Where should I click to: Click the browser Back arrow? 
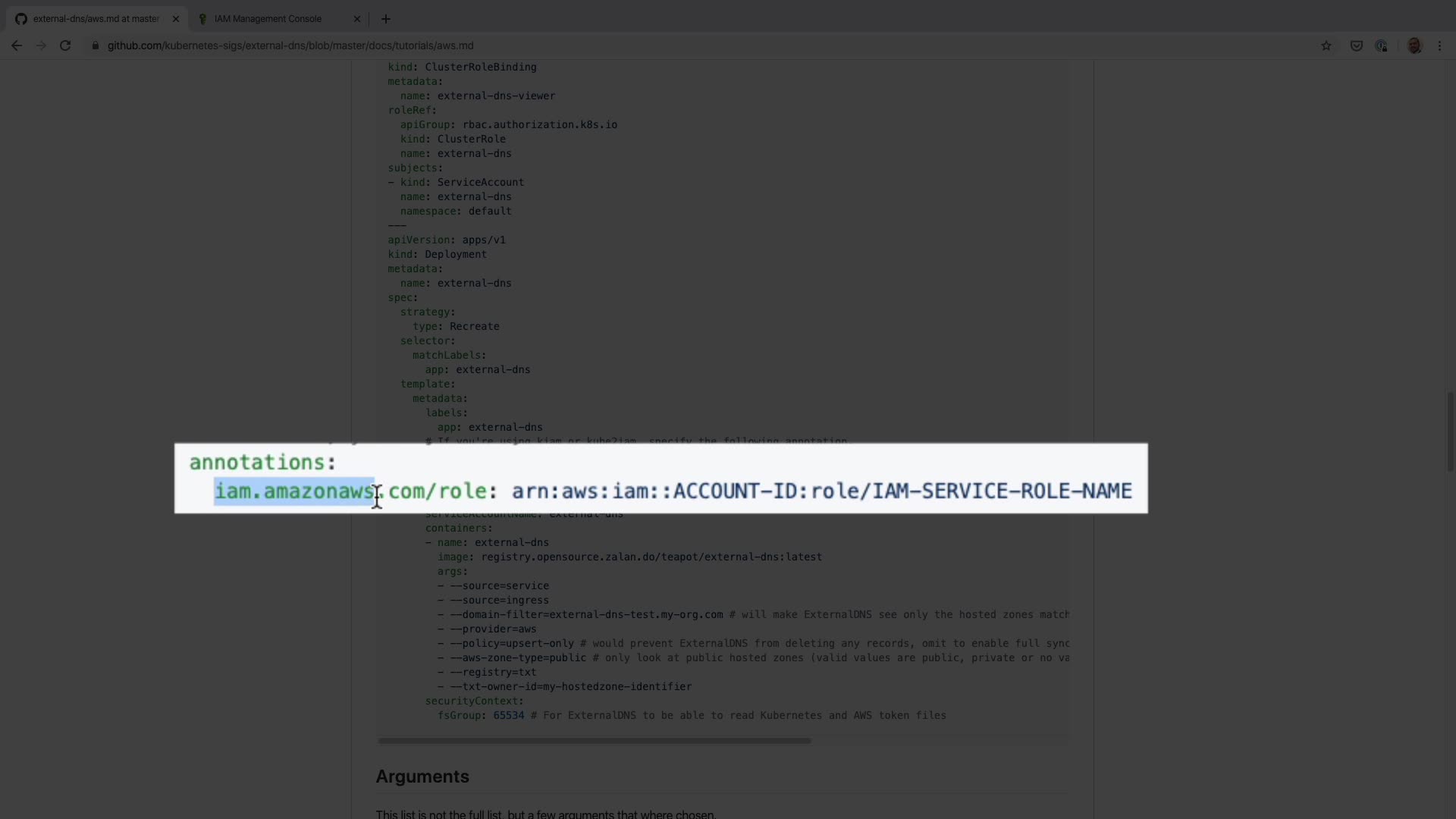click(x=16, y=45)
